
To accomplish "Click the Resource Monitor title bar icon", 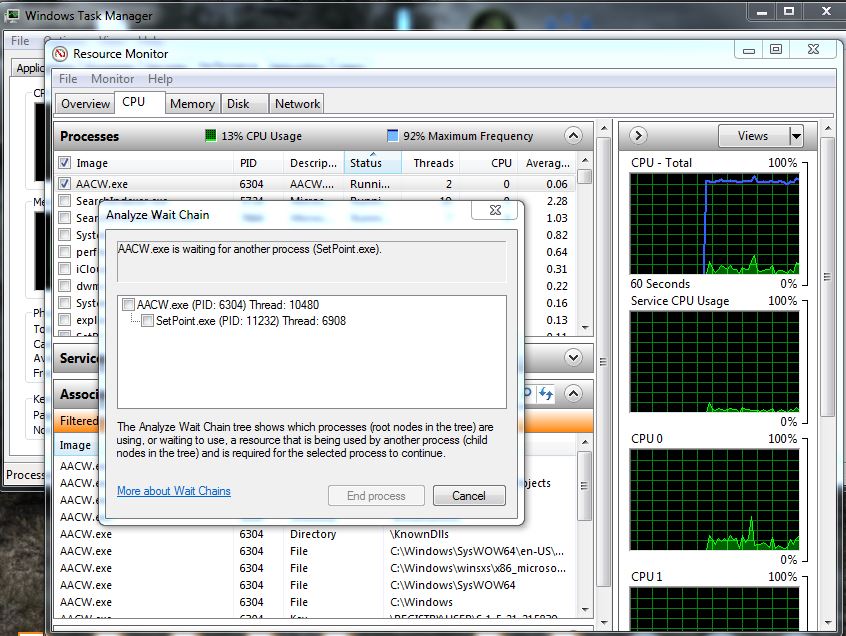I will point(60,54).
